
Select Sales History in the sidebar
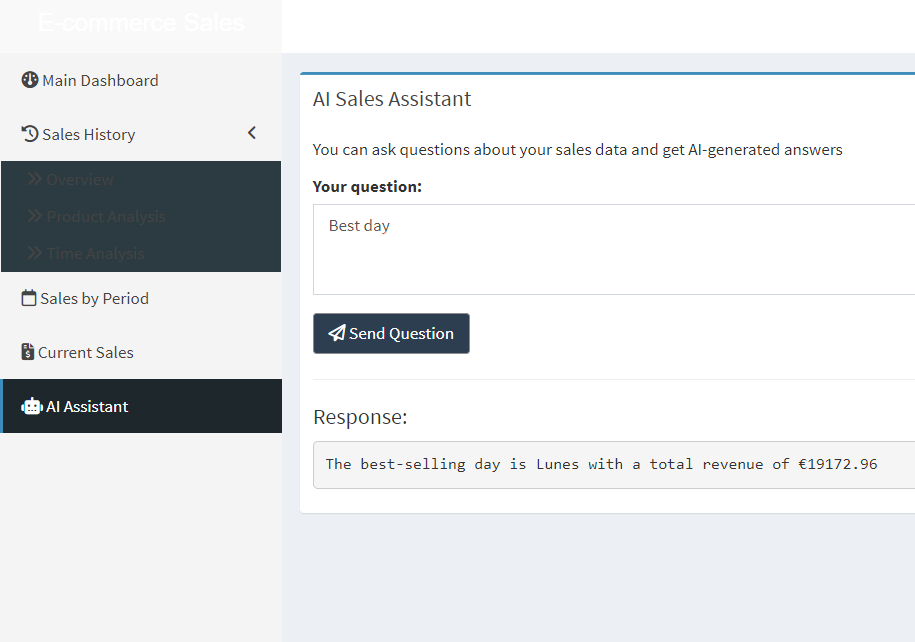141,134
